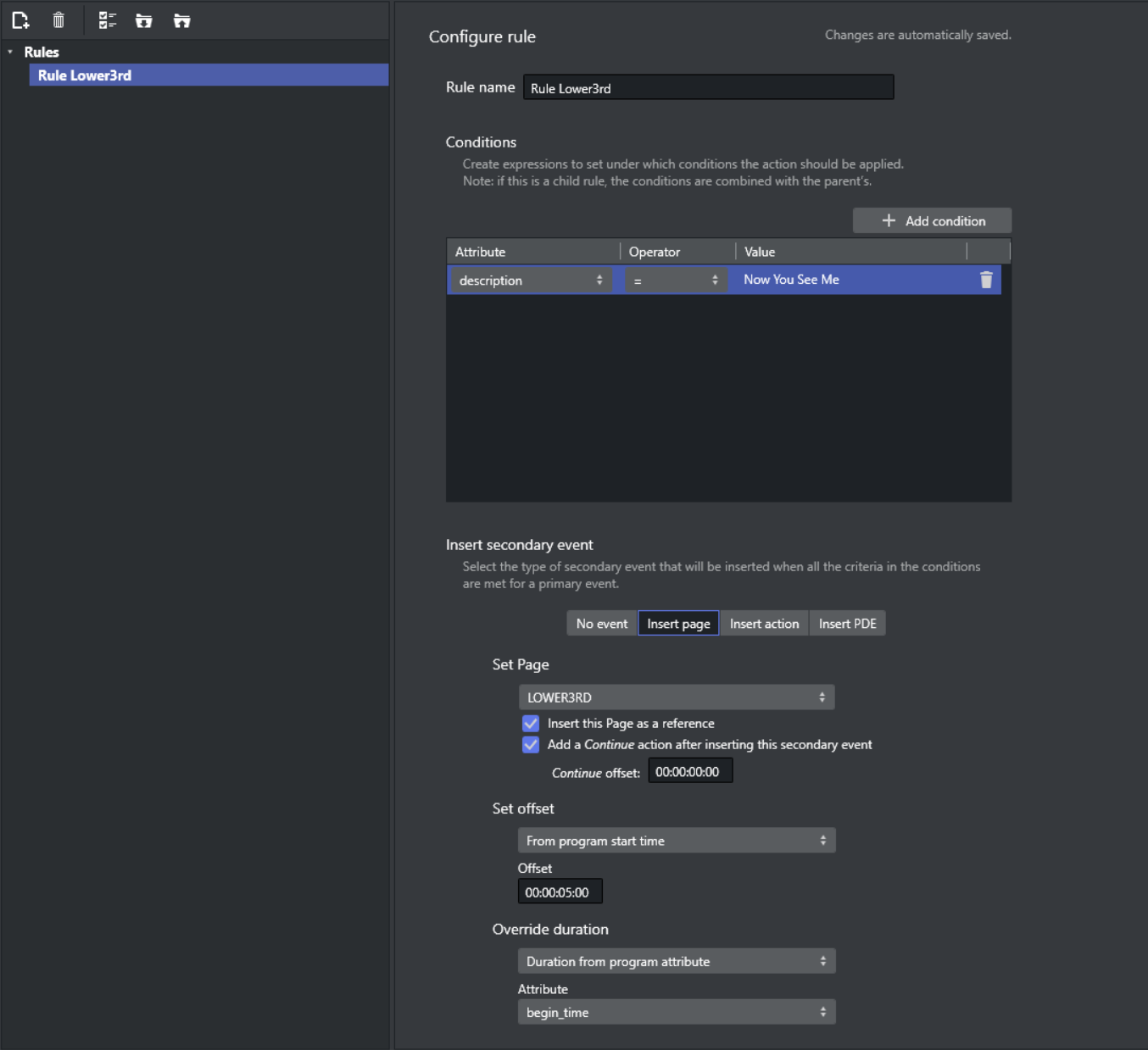The height and width of the screenshot is (1050, 1148).
Task: Click the Attribute column header
Action: tap(532, 252)
